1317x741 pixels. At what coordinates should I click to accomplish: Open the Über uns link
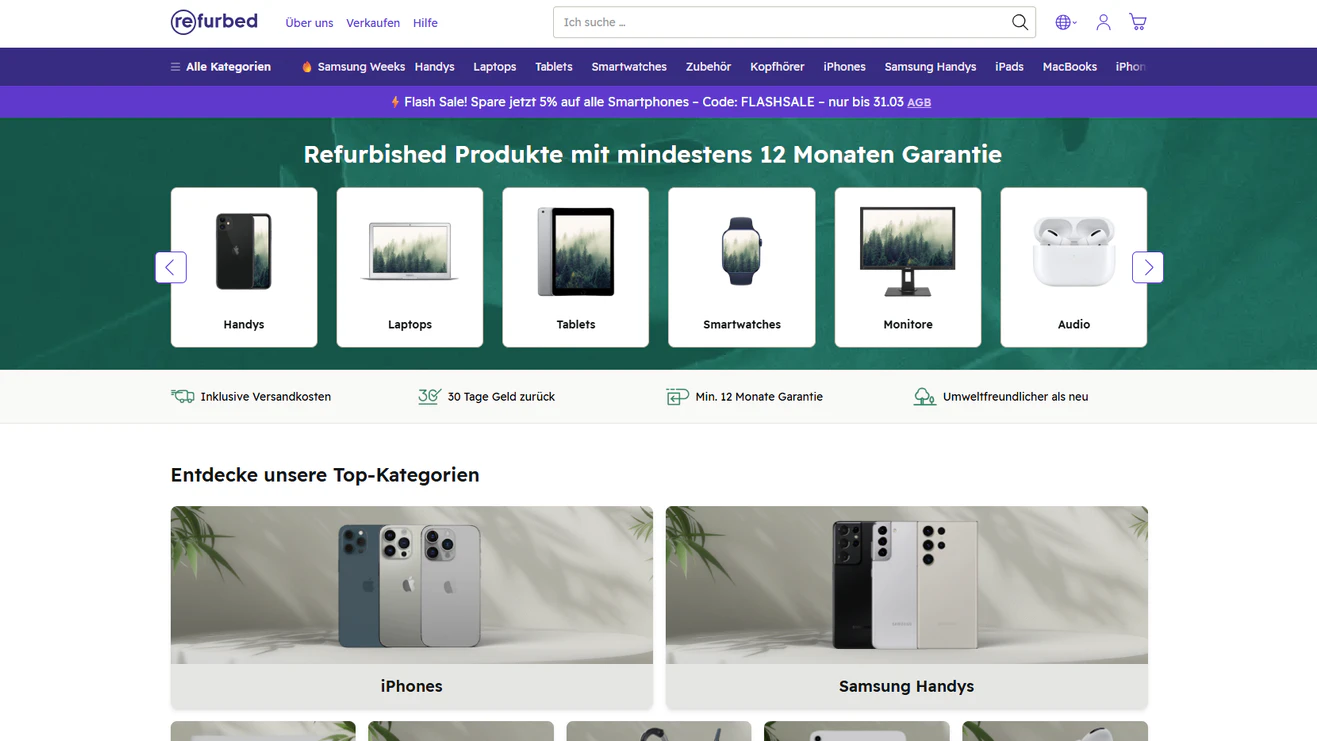pos(309,23)
